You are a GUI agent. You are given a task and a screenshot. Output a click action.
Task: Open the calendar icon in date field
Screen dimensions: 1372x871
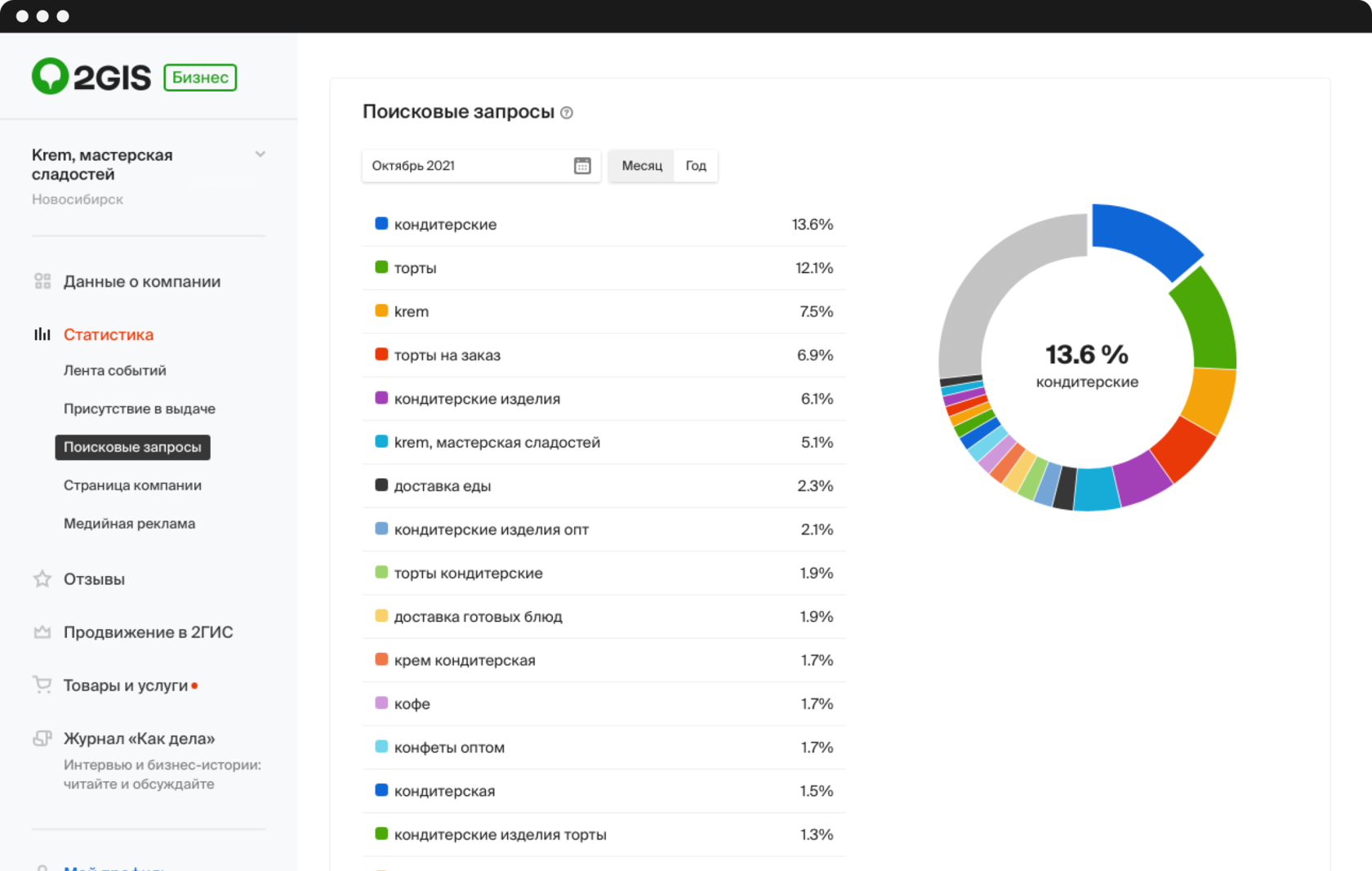point(582,166)
